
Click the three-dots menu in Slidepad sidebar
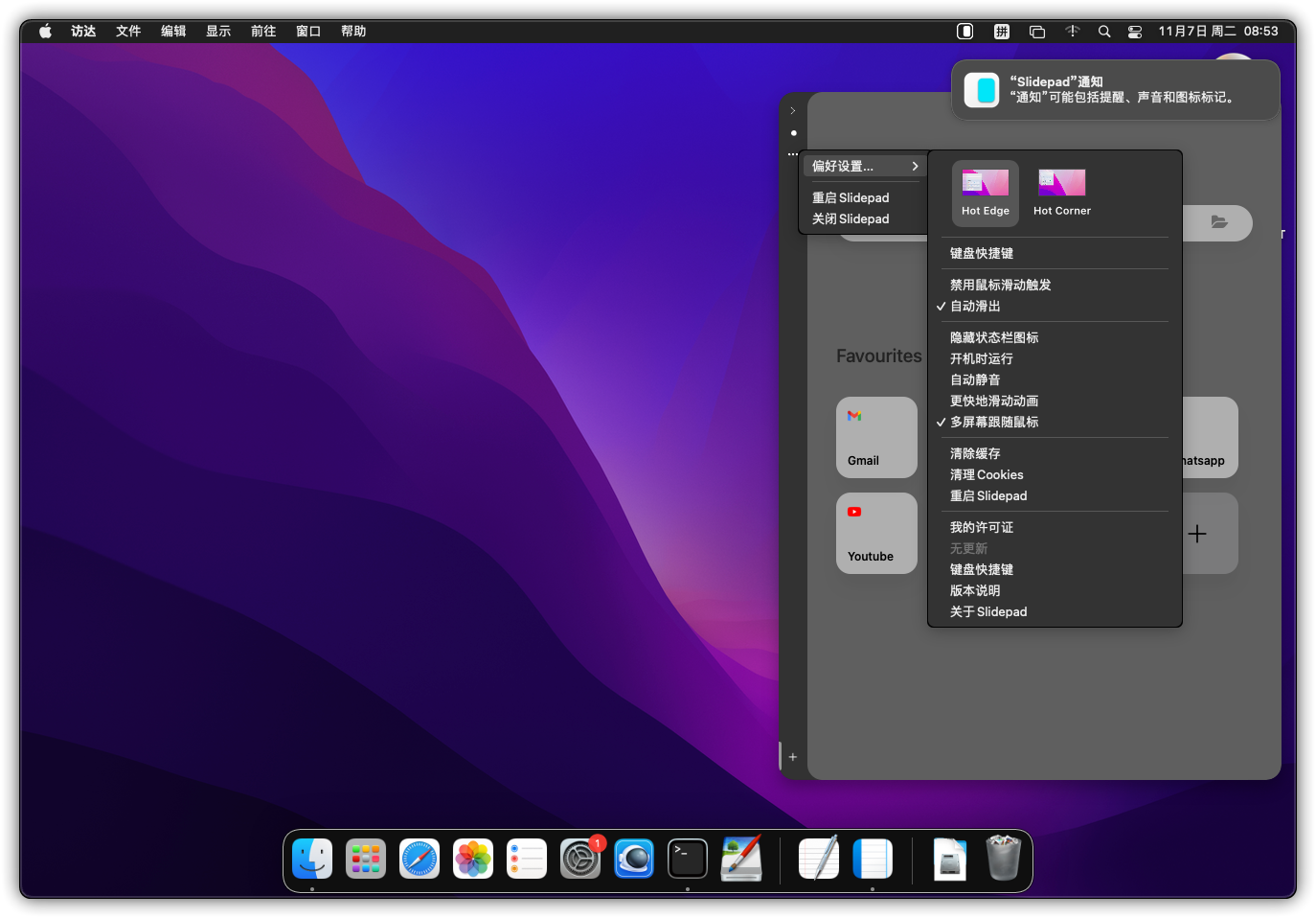(x=792, y=154)
